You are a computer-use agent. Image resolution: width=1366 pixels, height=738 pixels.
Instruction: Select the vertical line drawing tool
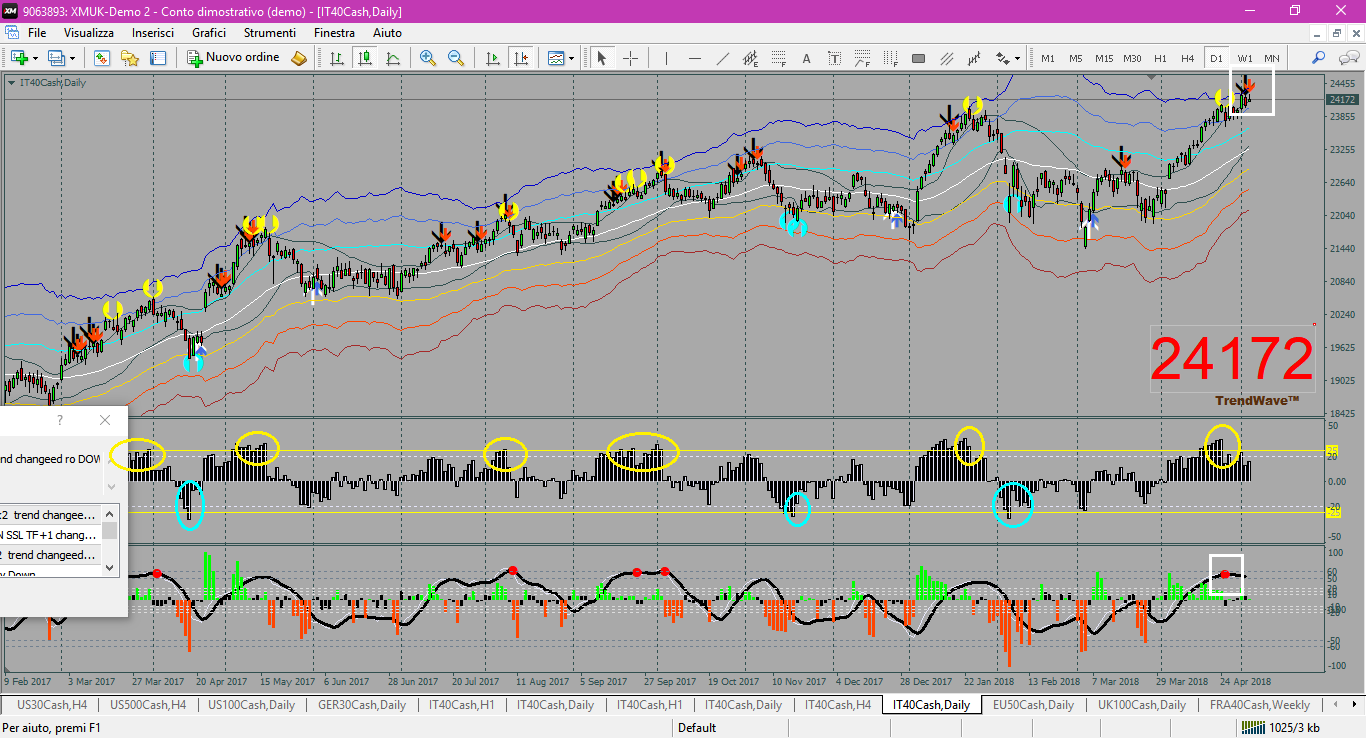point(666,58)
